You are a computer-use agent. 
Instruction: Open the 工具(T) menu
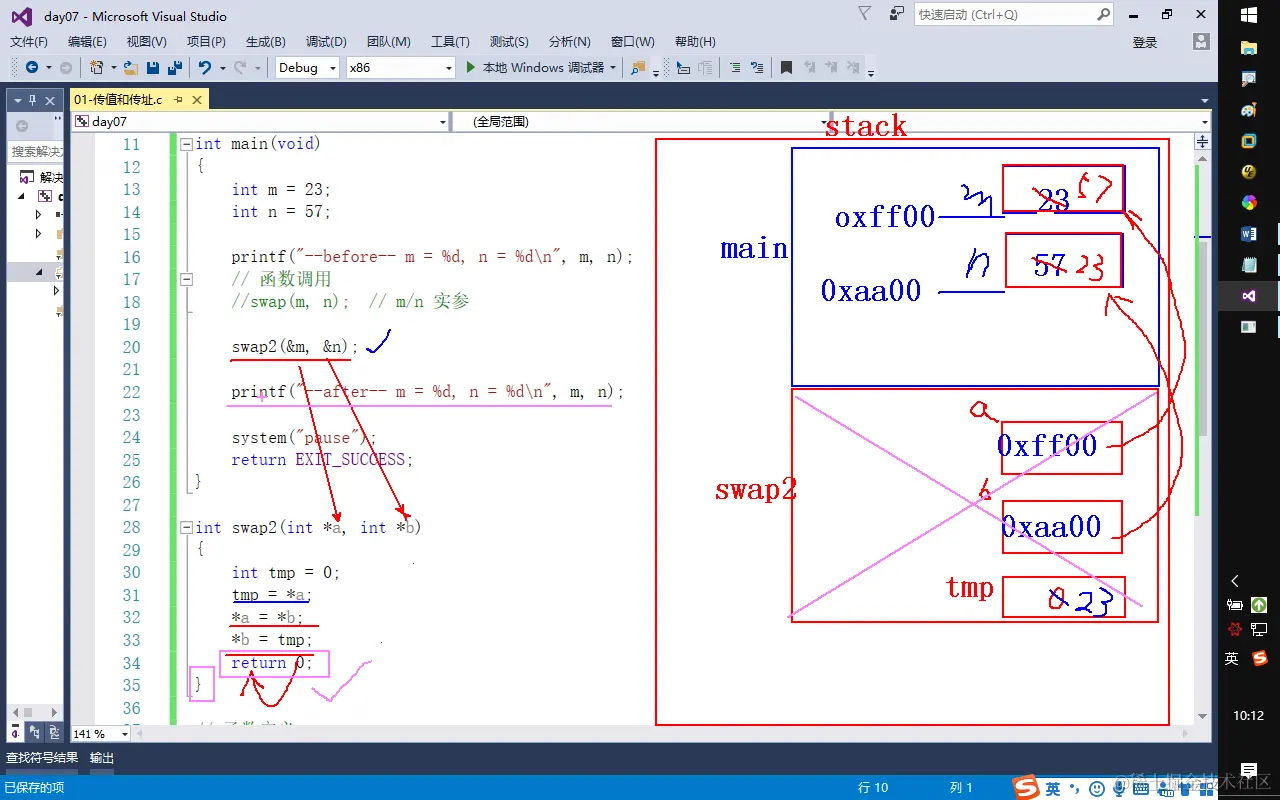tap(450, 42)
